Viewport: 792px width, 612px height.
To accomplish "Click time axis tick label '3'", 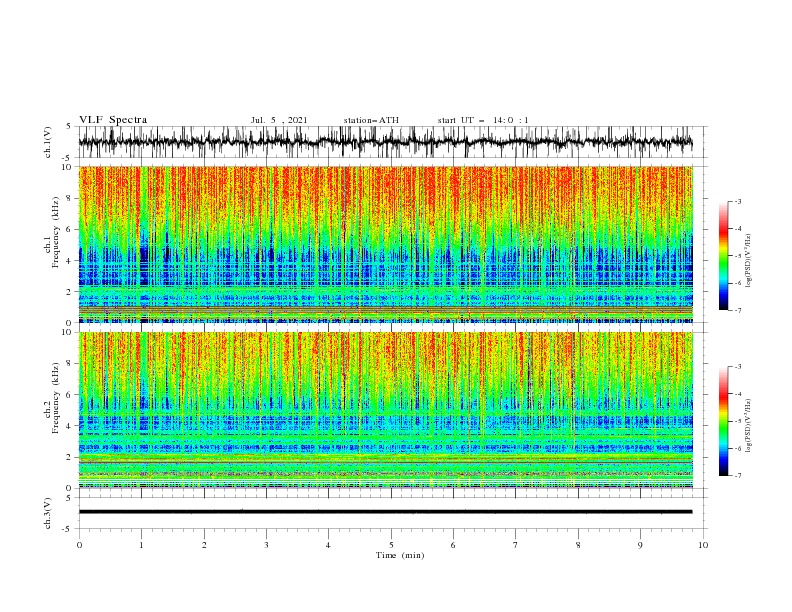I will [x=266, y=545].
